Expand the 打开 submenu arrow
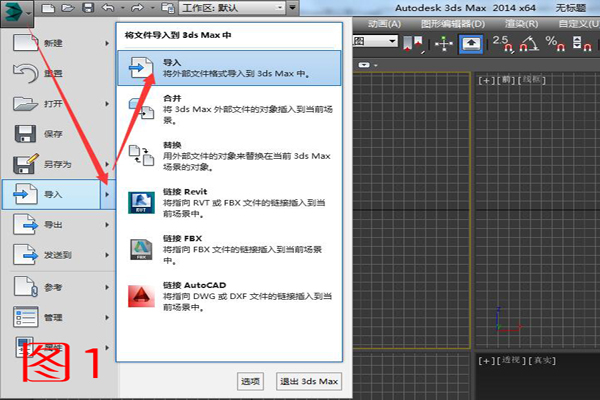Screen dimensions: 600x400 pos(107,104)
